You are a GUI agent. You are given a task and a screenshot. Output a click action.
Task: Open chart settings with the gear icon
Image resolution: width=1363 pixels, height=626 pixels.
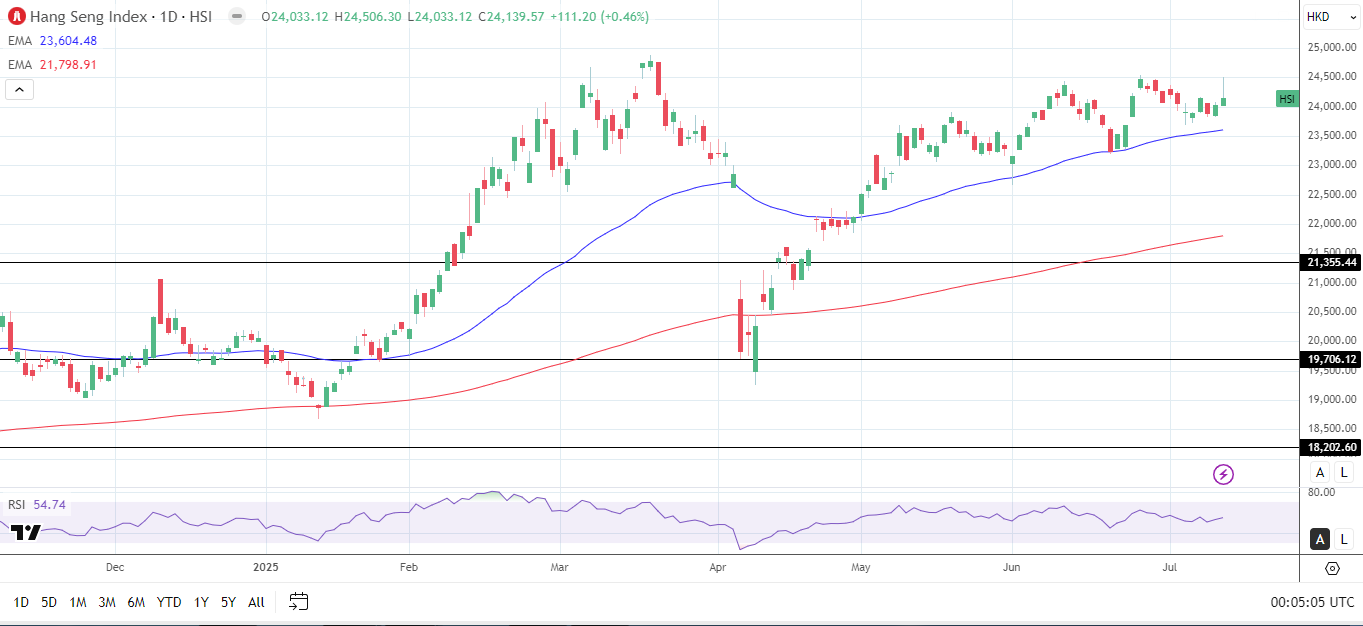[1330, 567]
